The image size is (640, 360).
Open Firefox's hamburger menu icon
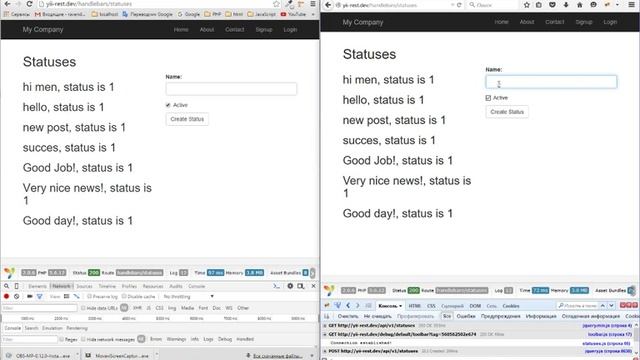coord(631,5)
